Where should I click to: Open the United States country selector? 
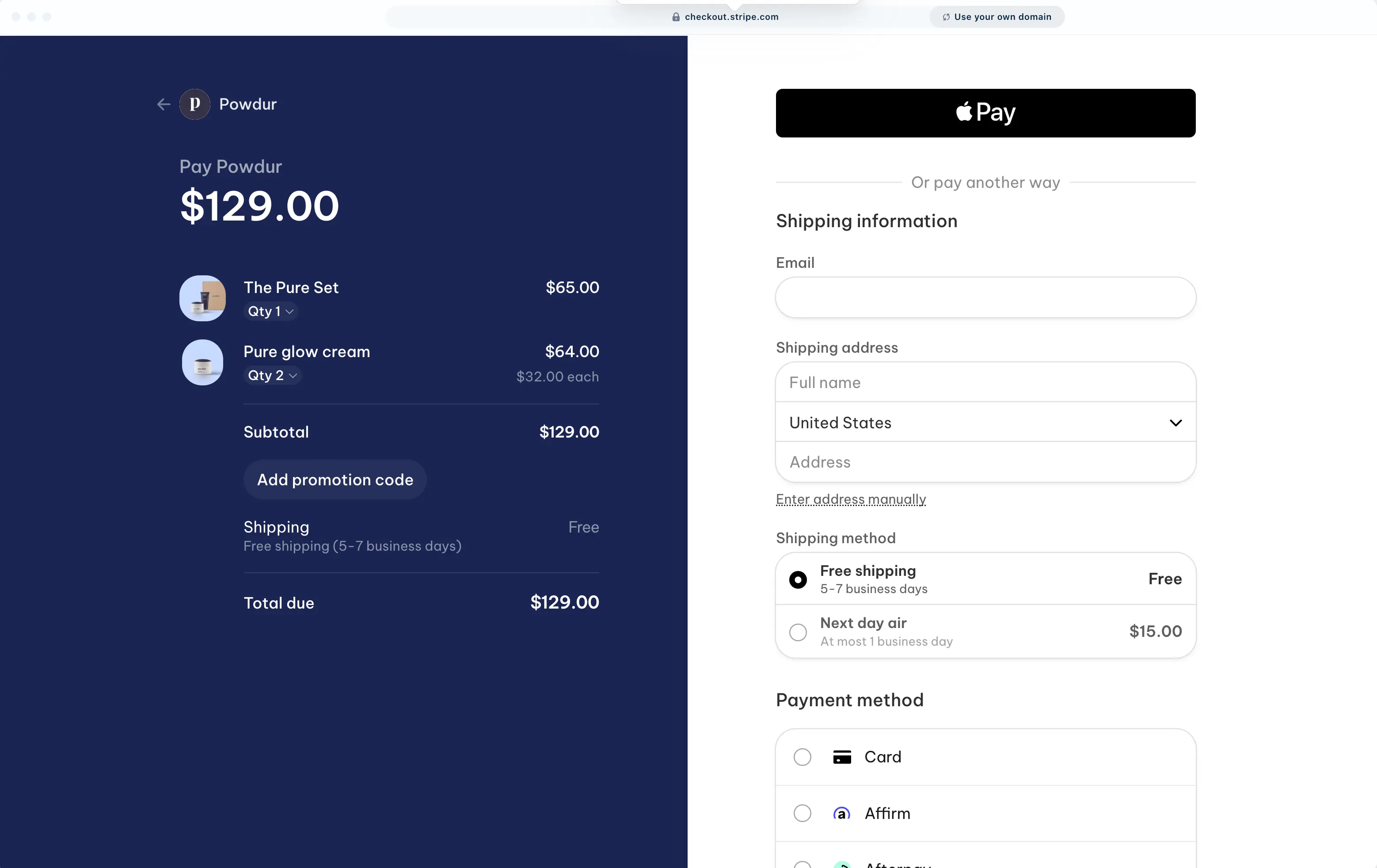[x=985, y=423]
